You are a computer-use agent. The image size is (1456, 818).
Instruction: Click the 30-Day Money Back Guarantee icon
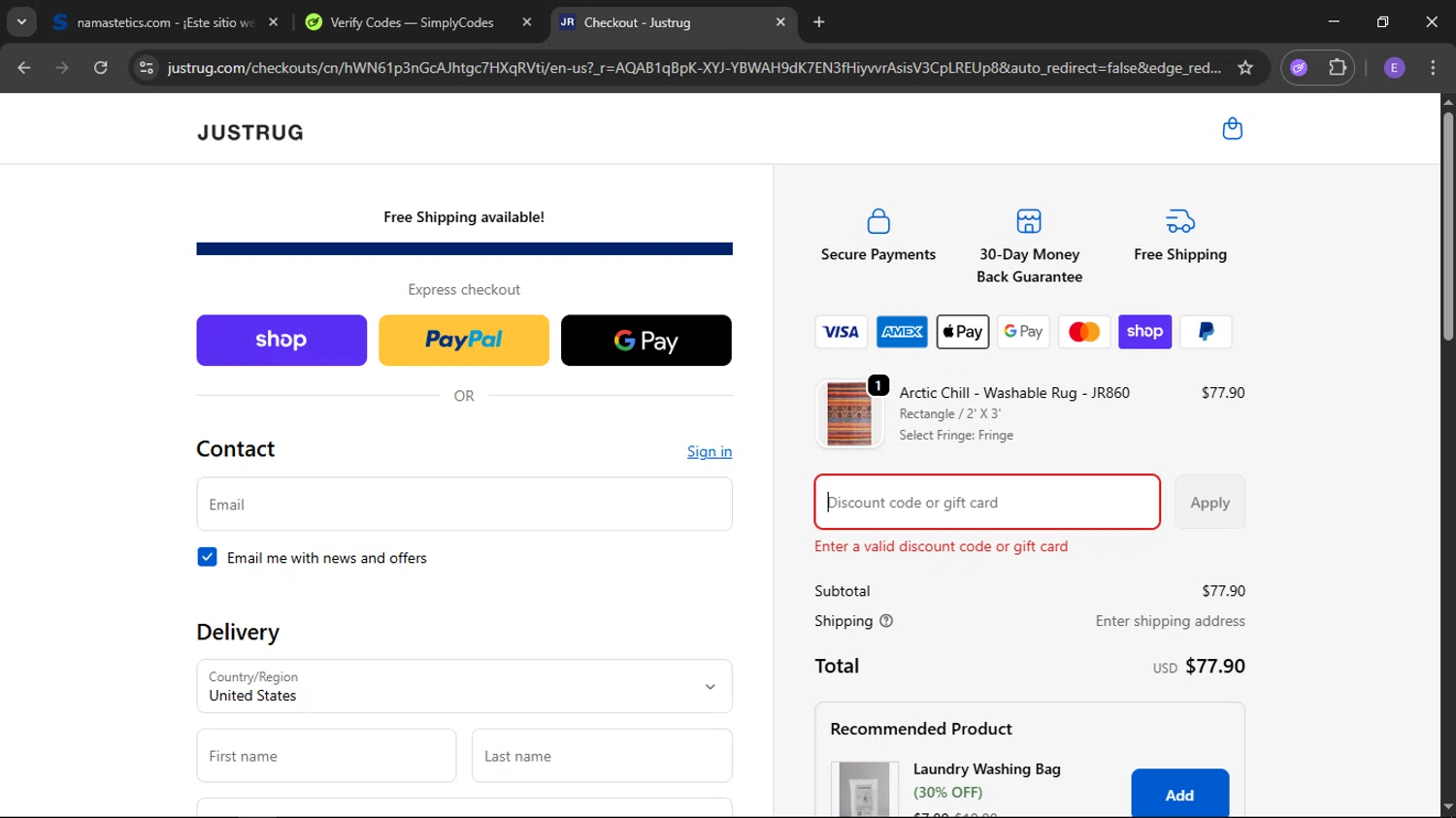pos(1029,221)
